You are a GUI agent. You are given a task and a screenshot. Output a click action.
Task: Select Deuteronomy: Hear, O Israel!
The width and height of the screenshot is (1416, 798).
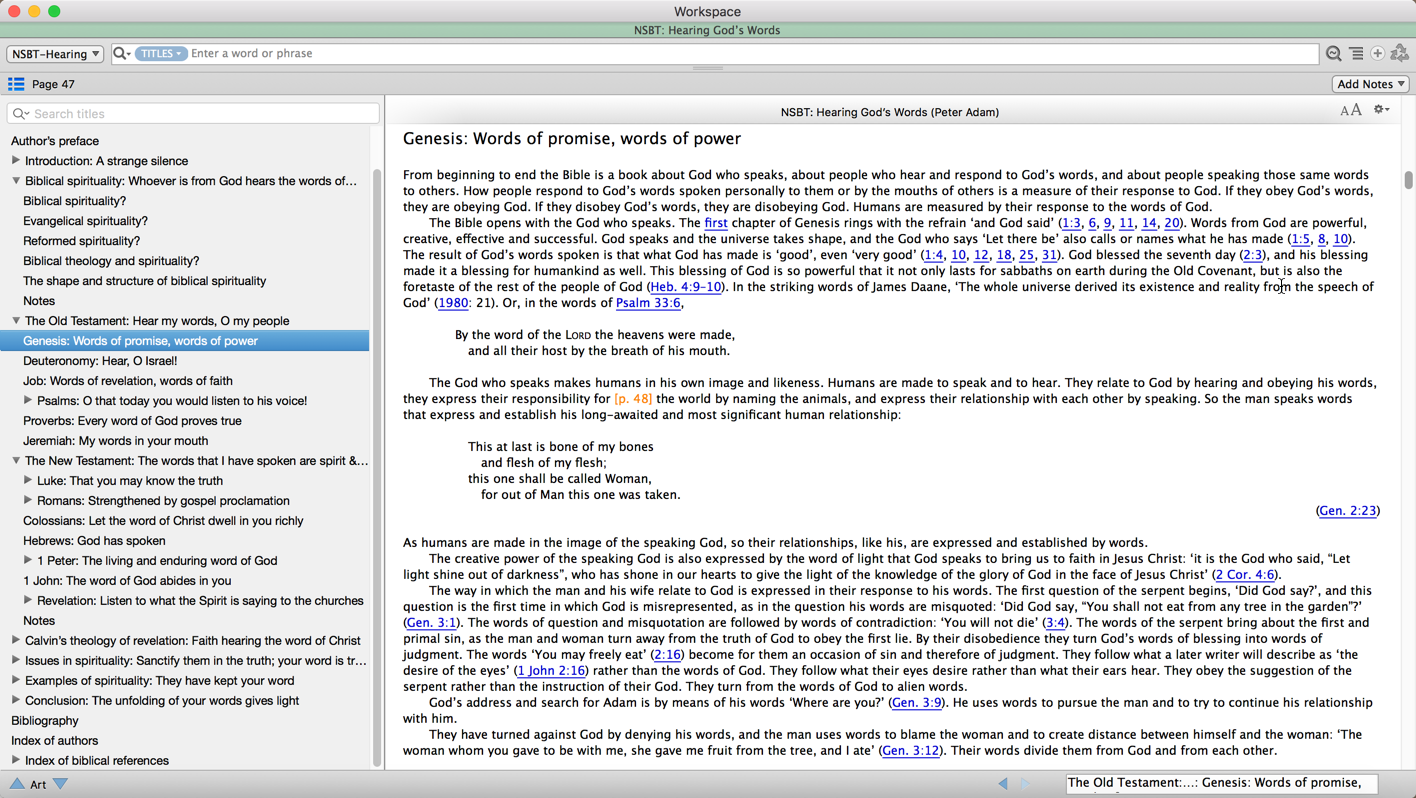[x=100, y=361]
